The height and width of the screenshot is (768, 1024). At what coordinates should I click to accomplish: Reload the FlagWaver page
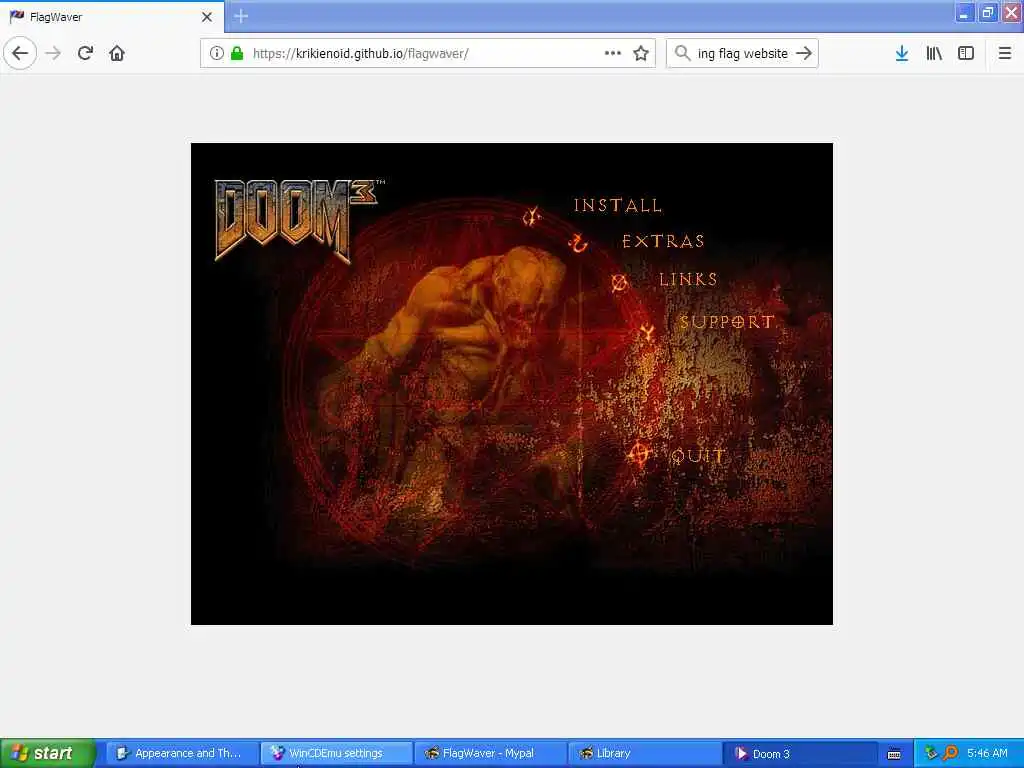click(x=85, y=53)
